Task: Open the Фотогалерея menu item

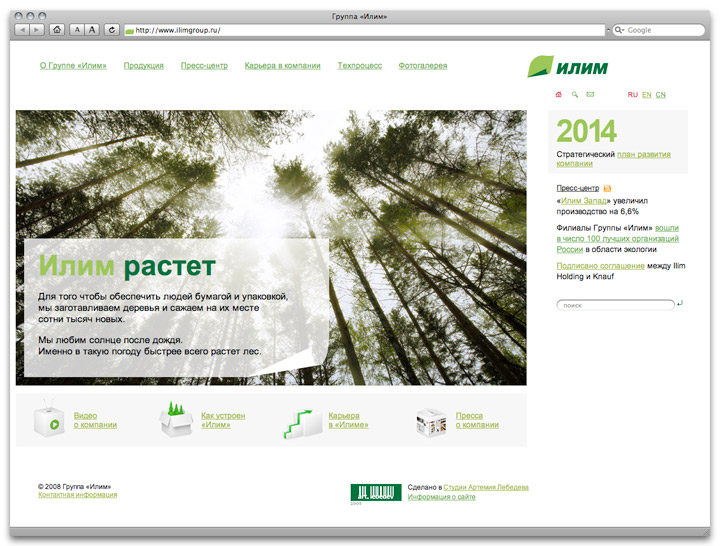Action: [x=422, y=66]
